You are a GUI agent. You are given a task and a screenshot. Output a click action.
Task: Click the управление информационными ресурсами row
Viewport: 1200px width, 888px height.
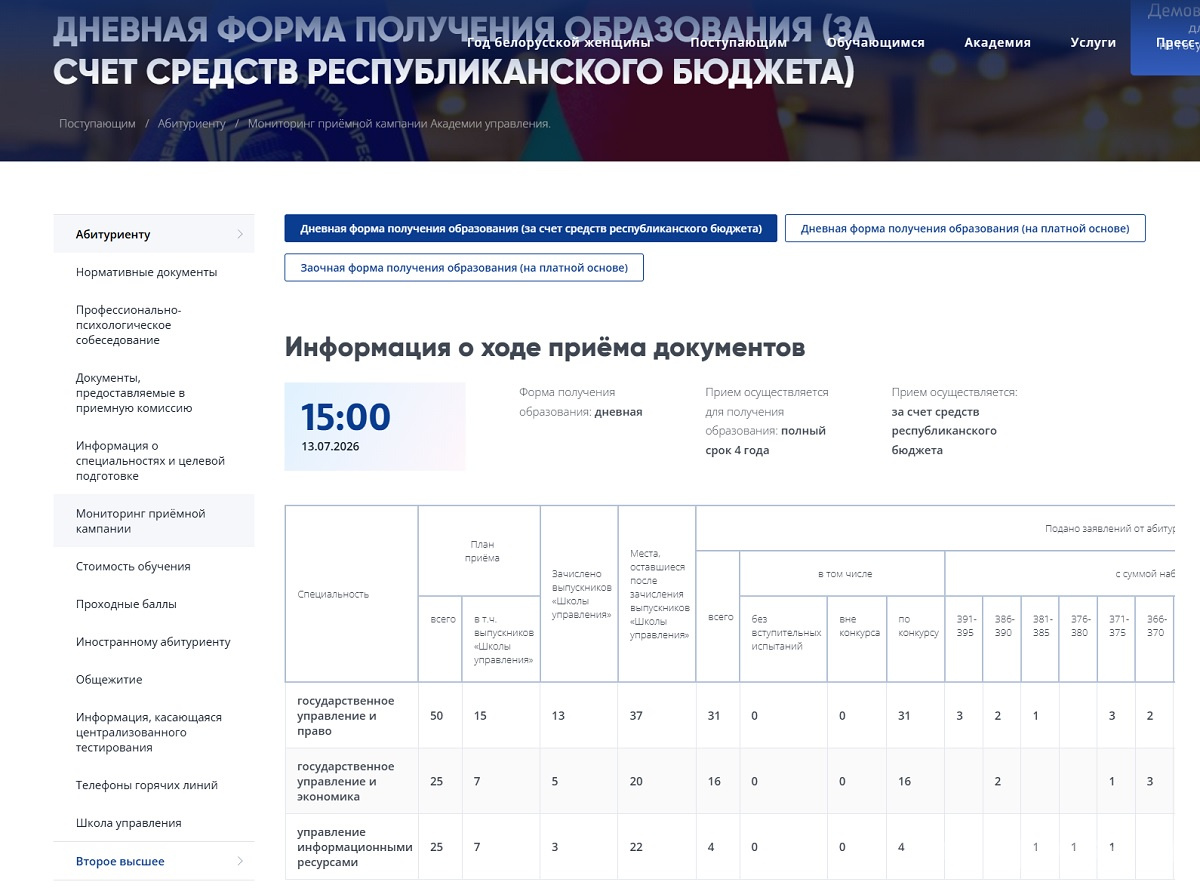[x=730, y=847]
